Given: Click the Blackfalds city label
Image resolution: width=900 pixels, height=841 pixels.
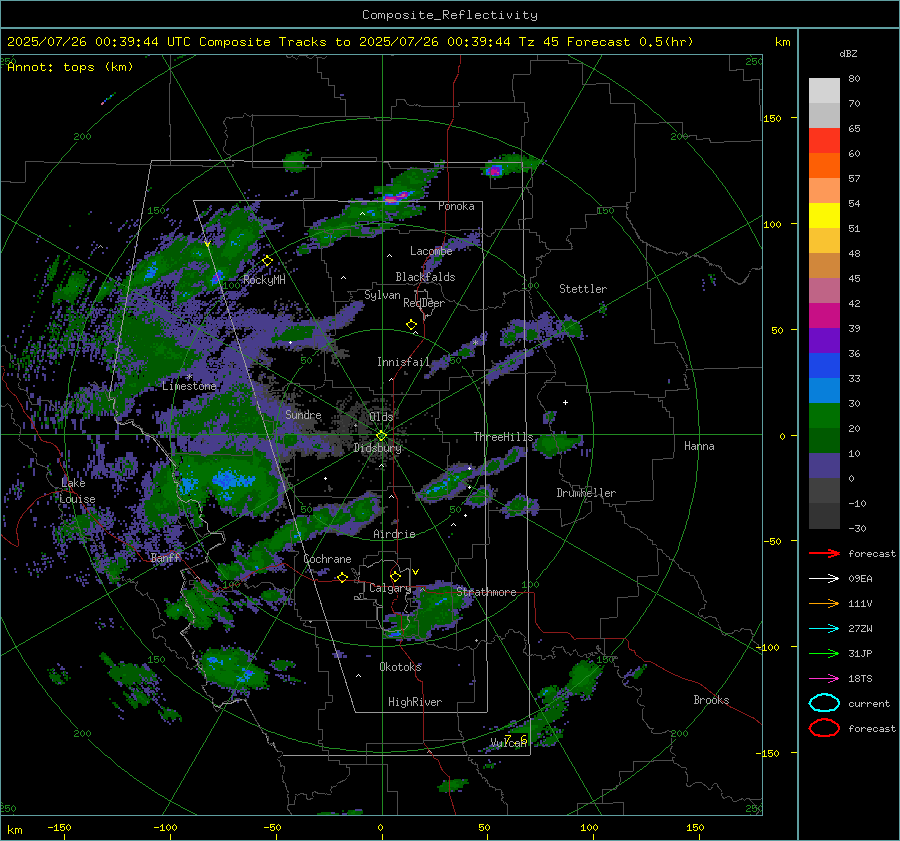Looking at the screenshot, I should (425, 277).
